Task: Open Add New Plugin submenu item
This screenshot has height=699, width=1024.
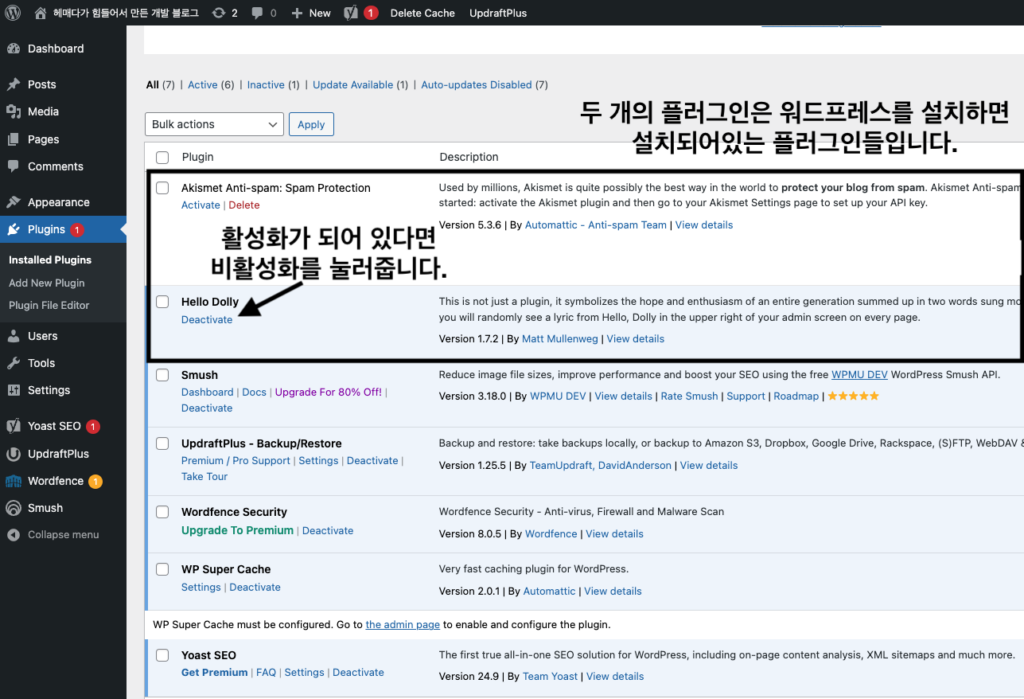Action: click(x=46, y=283)
